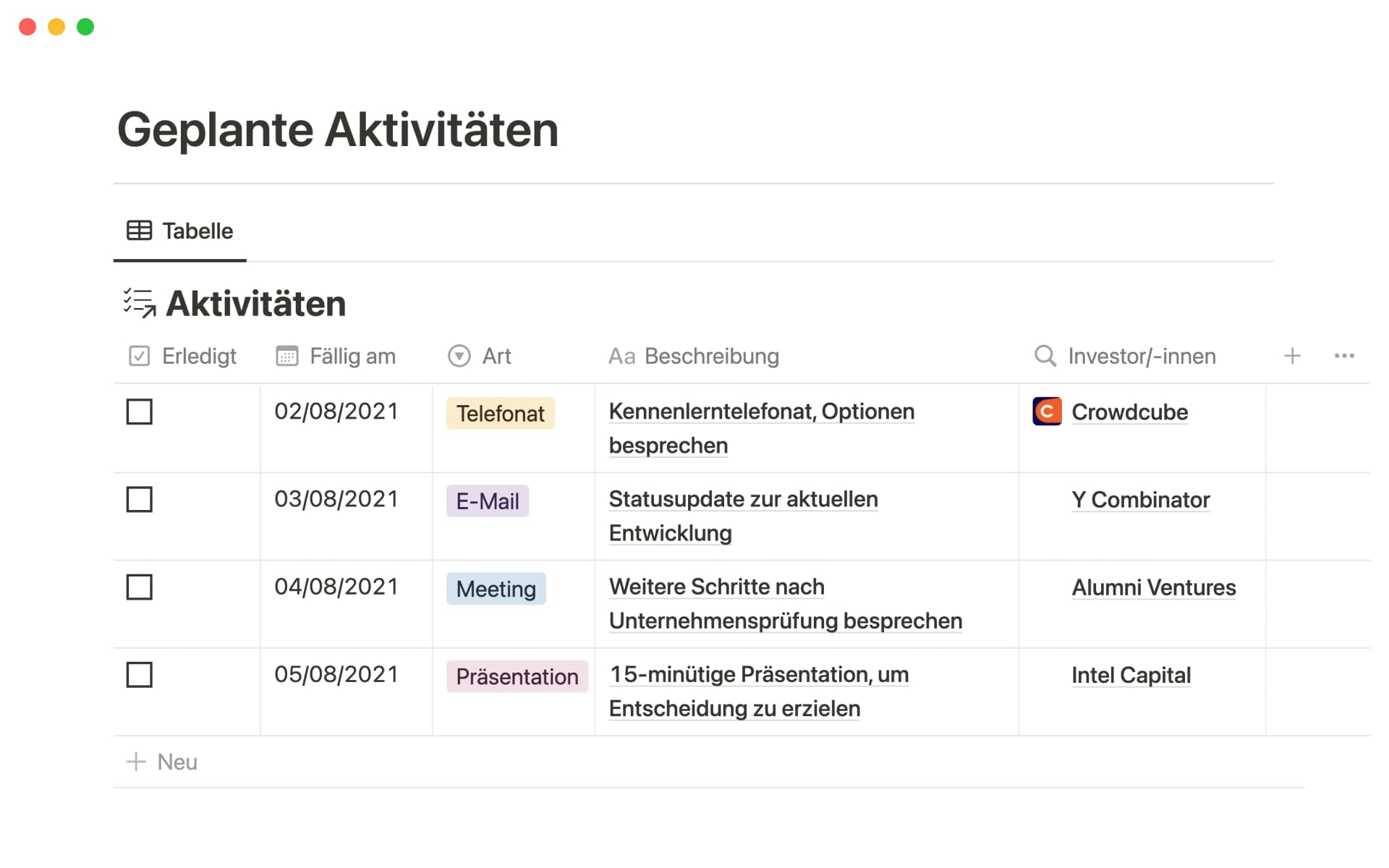Open the Telefonat type dropdown tag
This screenshot has height=868, width=1389.
click(500, 414)
